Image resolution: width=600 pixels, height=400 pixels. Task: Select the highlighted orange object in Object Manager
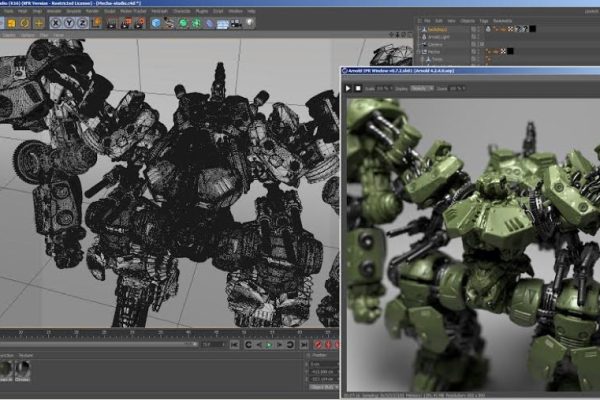437,29
